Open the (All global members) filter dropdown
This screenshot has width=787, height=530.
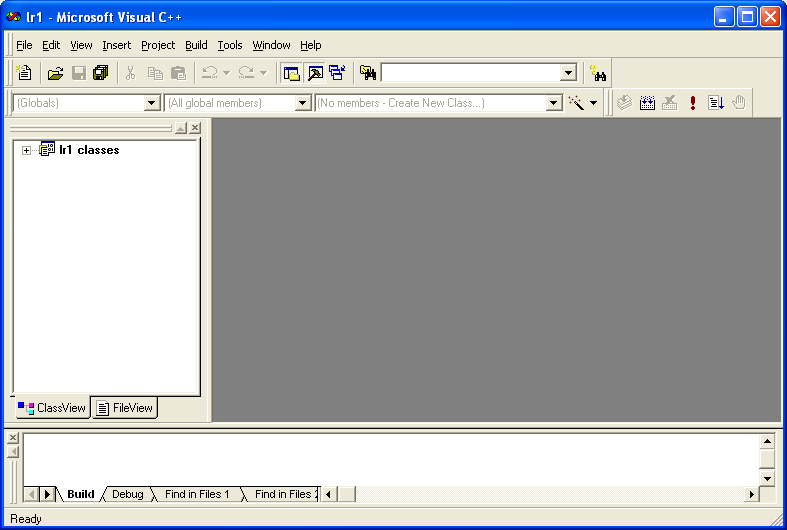point(302,103)
